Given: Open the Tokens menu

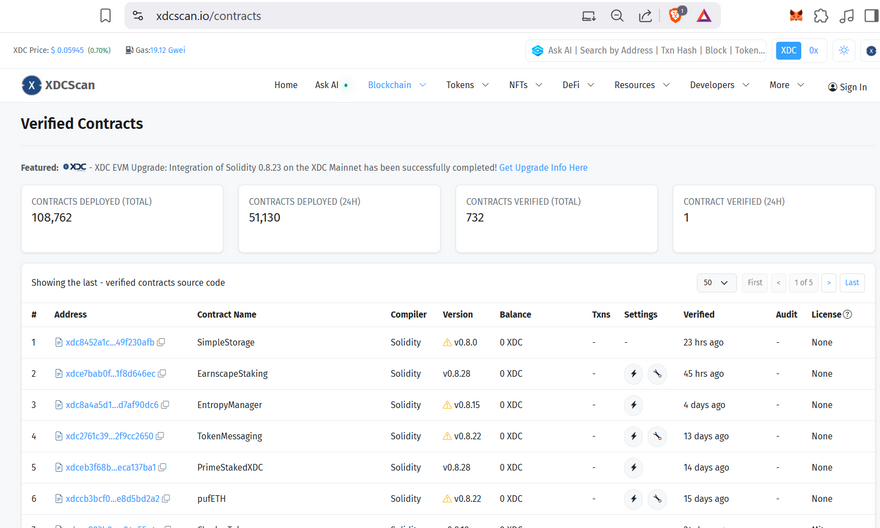Looking at the screenshot, I should click(467, 85).
